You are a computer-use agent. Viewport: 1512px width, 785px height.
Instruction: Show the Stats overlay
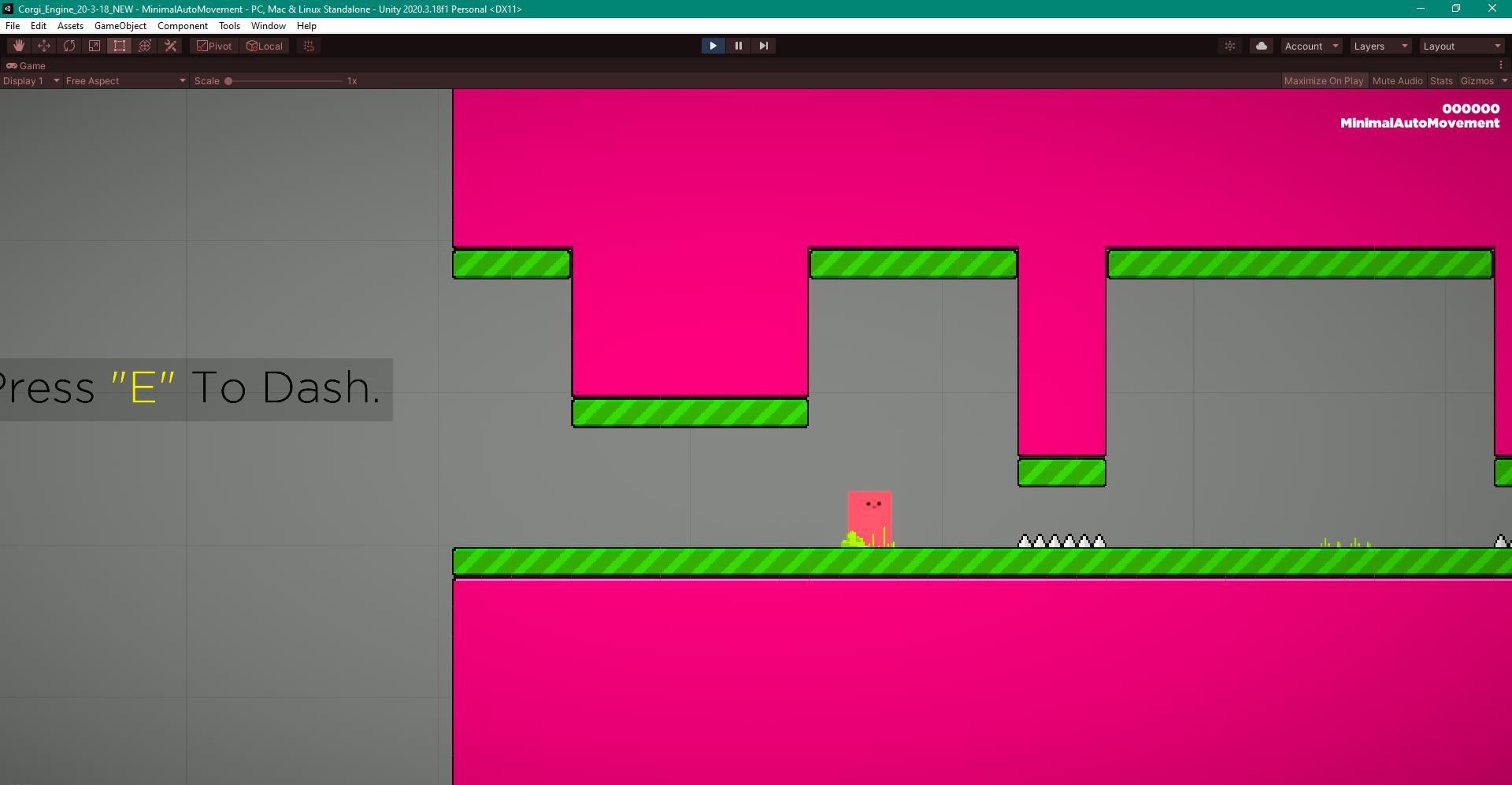(x=1441, y=81)
